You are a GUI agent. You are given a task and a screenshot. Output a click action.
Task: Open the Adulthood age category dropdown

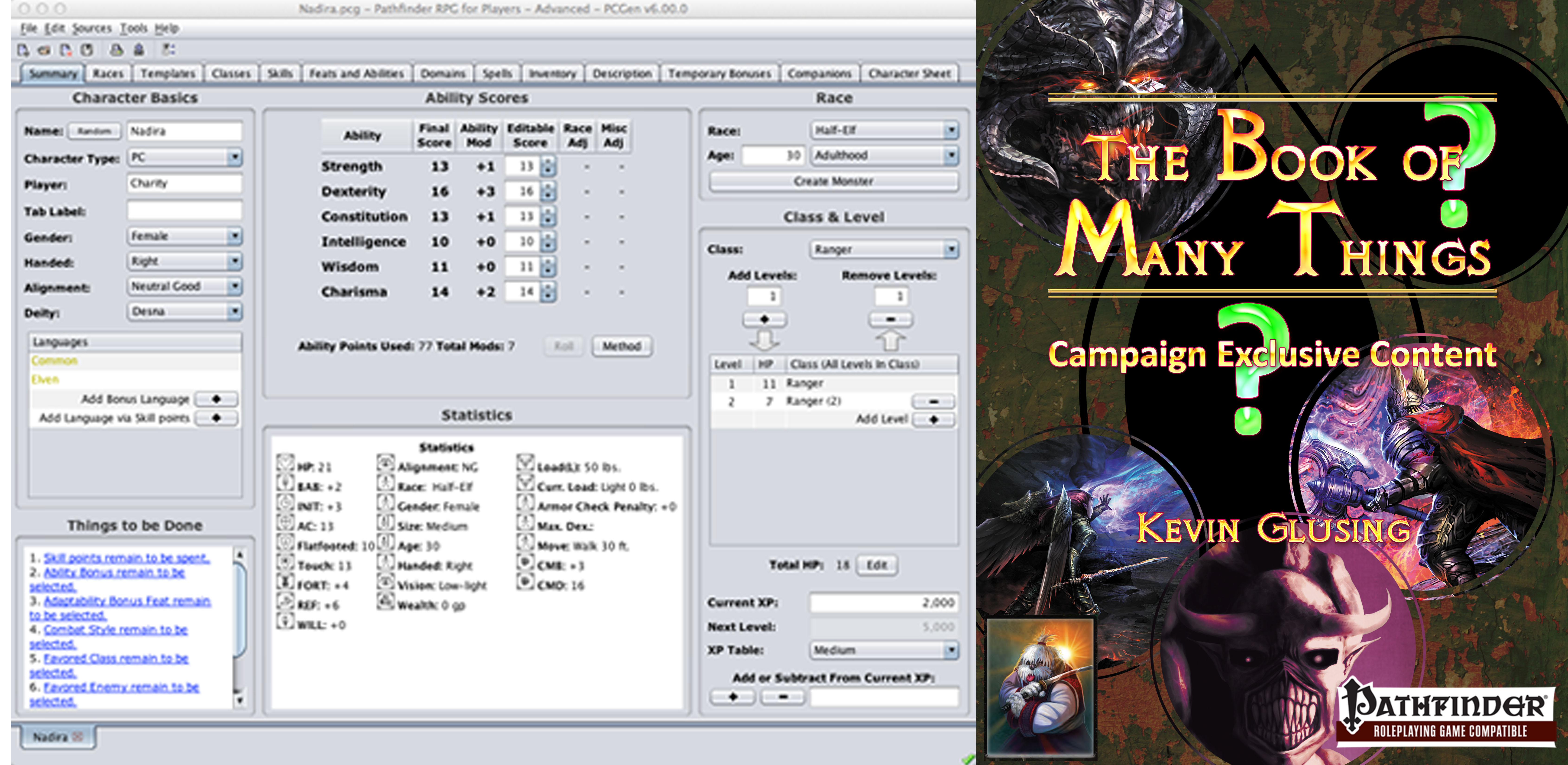point(885,156)
